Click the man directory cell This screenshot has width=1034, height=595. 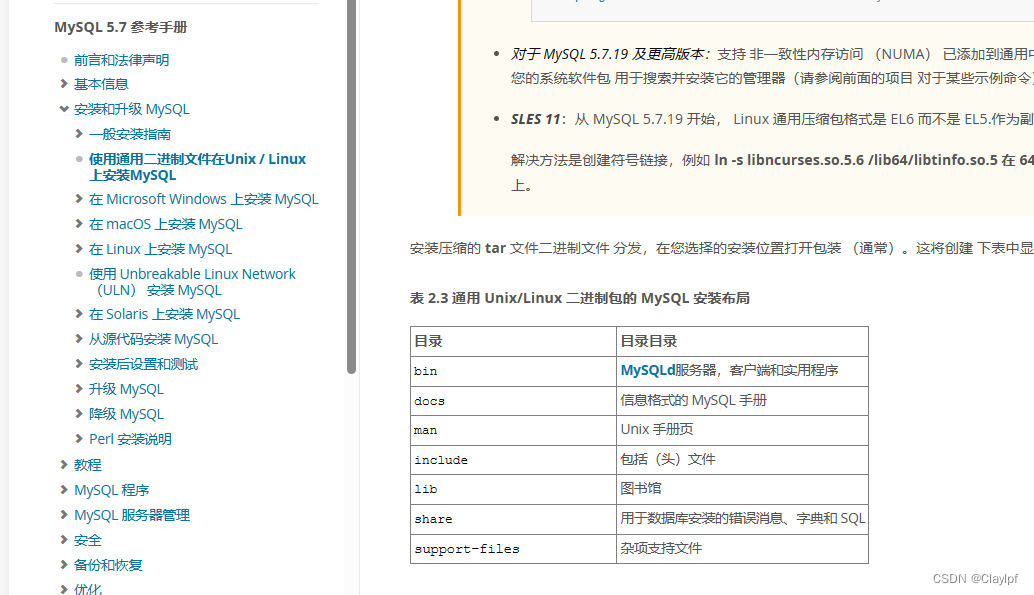(x=513, y=430)
